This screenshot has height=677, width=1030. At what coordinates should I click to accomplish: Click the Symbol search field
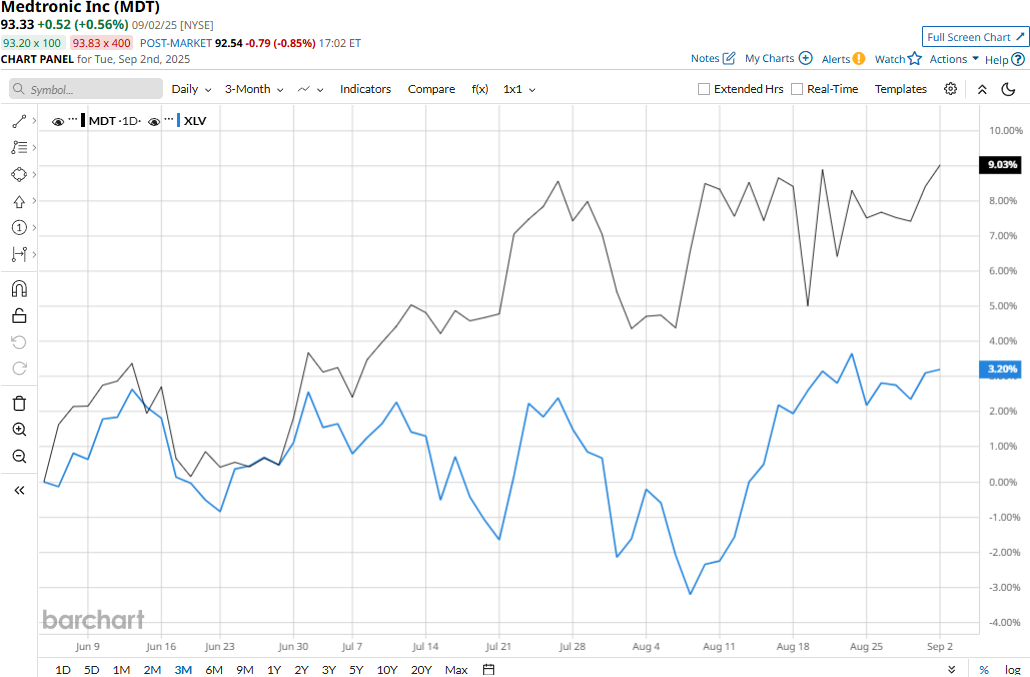86,89
